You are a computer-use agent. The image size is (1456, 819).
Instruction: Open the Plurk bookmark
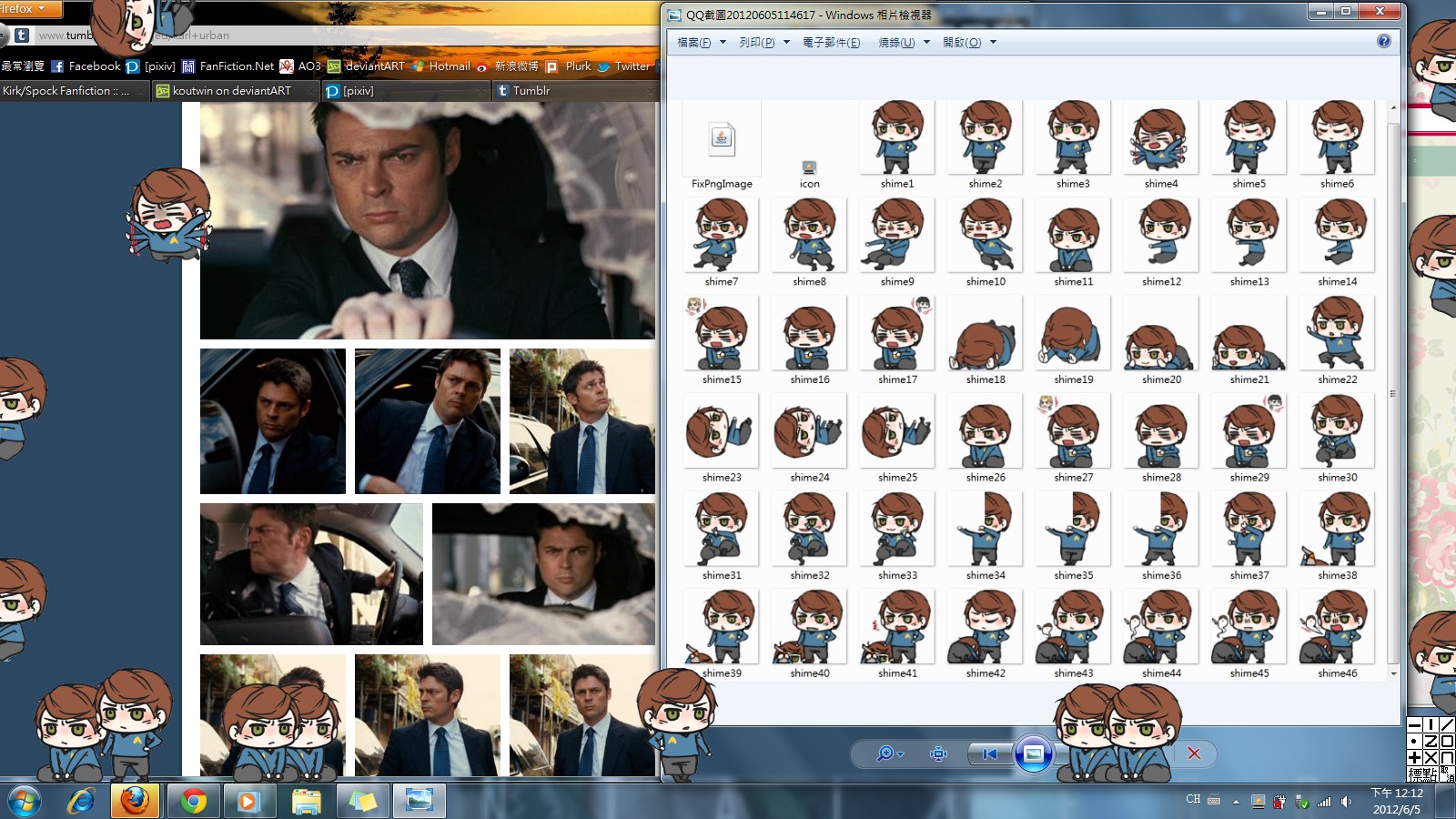coord(569,66)
